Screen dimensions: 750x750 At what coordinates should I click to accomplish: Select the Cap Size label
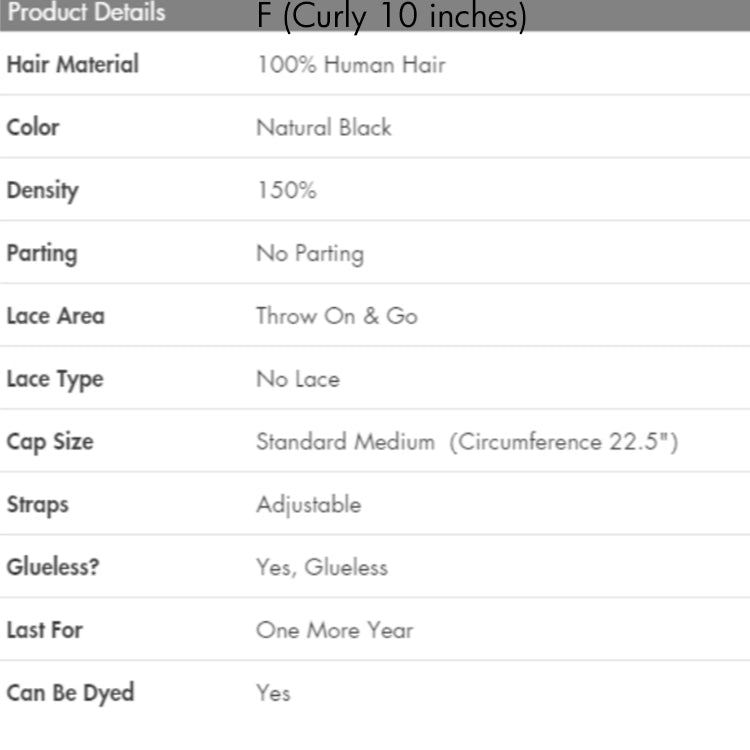point(50,441)
